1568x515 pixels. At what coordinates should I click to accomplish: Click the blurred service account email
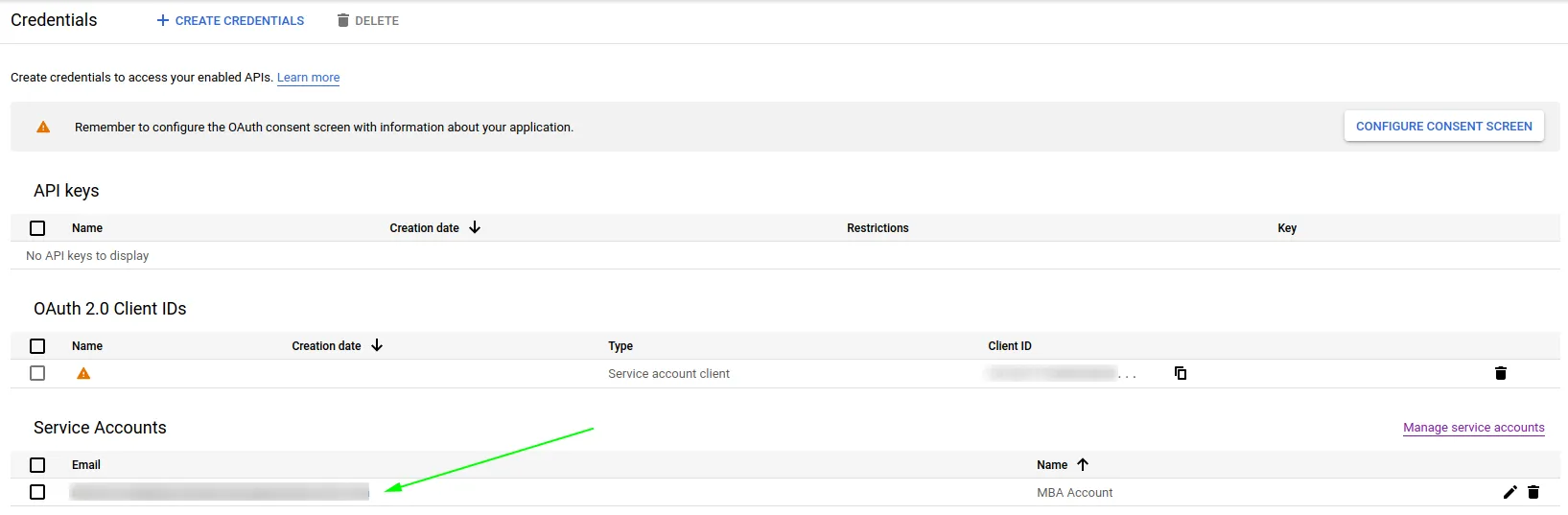point(220,492)
